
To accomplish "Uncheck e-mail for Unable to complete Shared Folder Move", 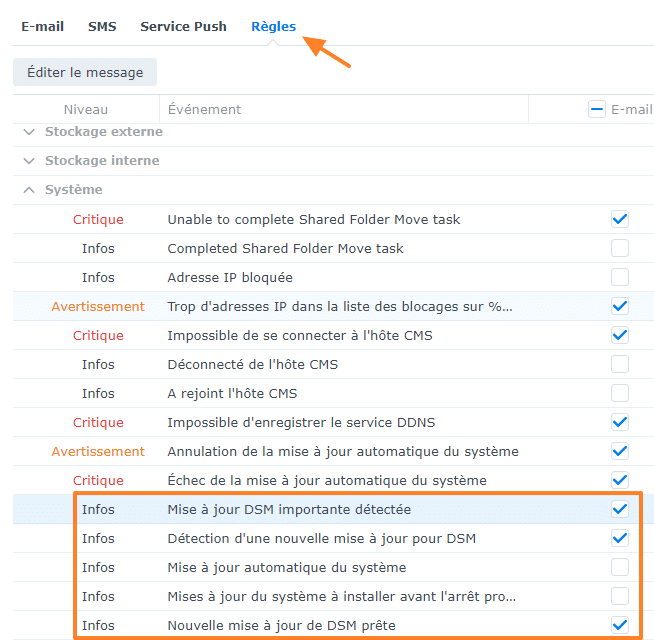I will pos(620,219).
